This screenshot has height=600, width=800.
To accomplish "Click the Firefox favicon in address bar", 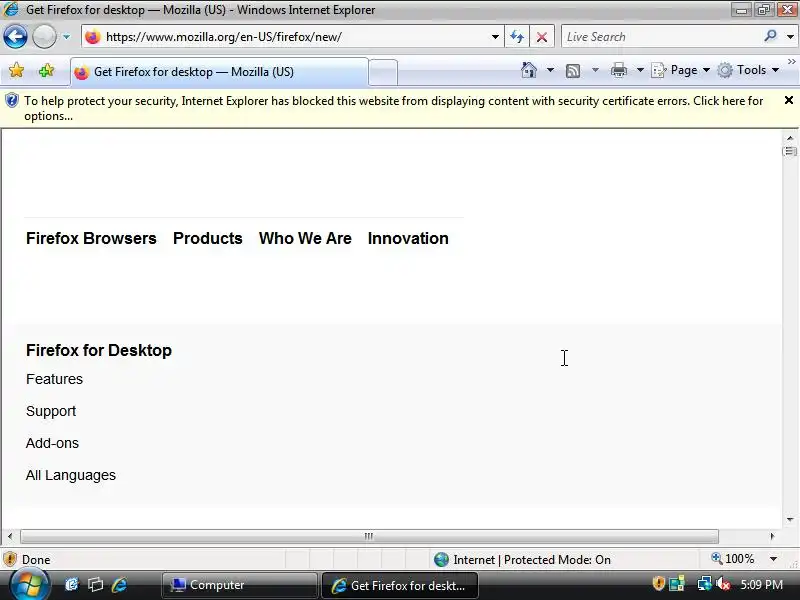I will click(93, 37).
